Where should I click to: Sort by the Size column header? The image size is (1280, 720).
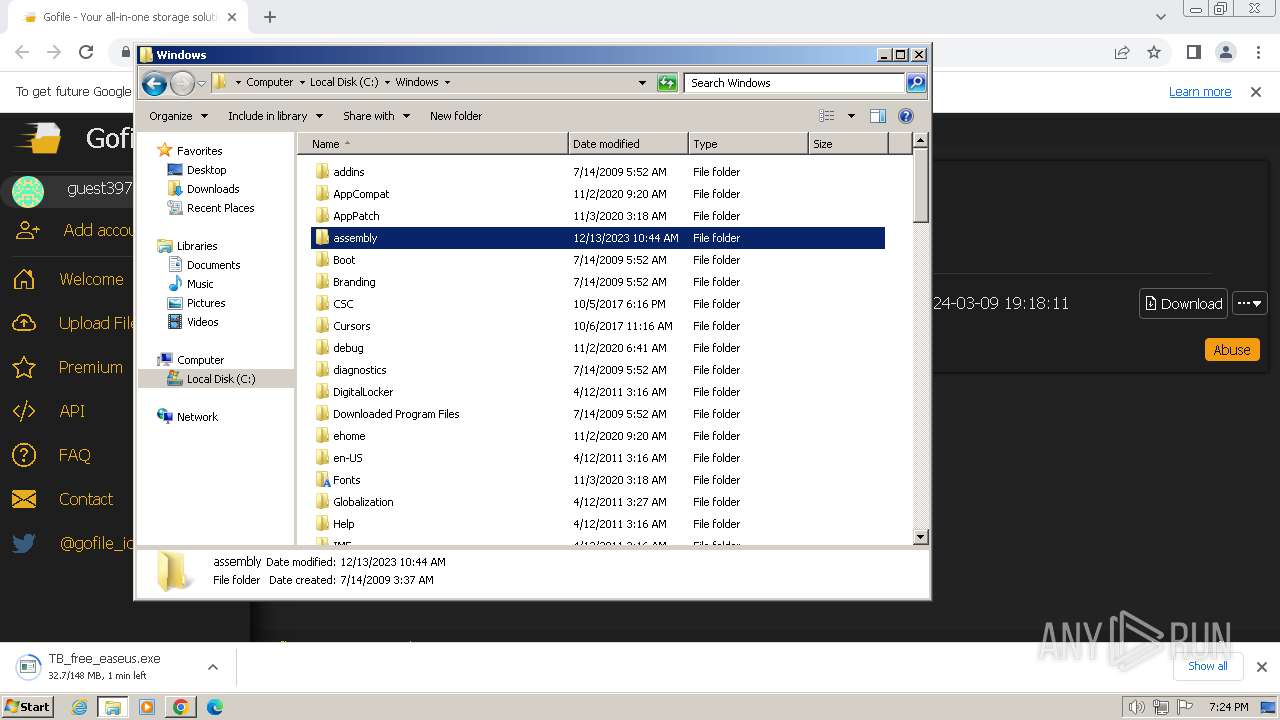click(x=848, y=144)
